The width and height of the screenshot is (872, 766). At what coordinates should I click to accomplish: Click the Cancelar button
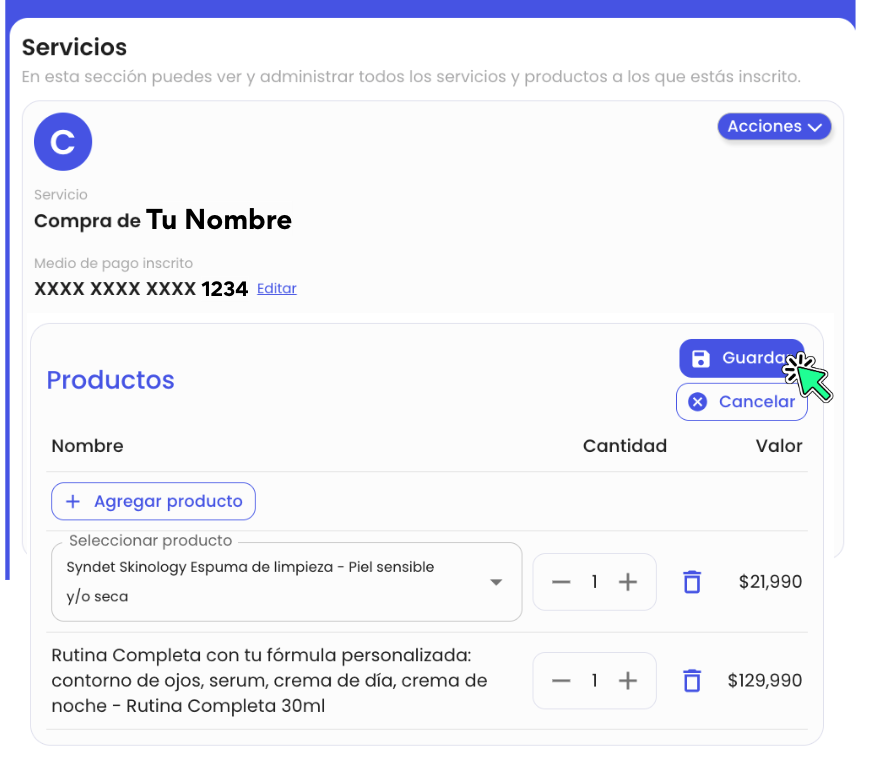742,402
